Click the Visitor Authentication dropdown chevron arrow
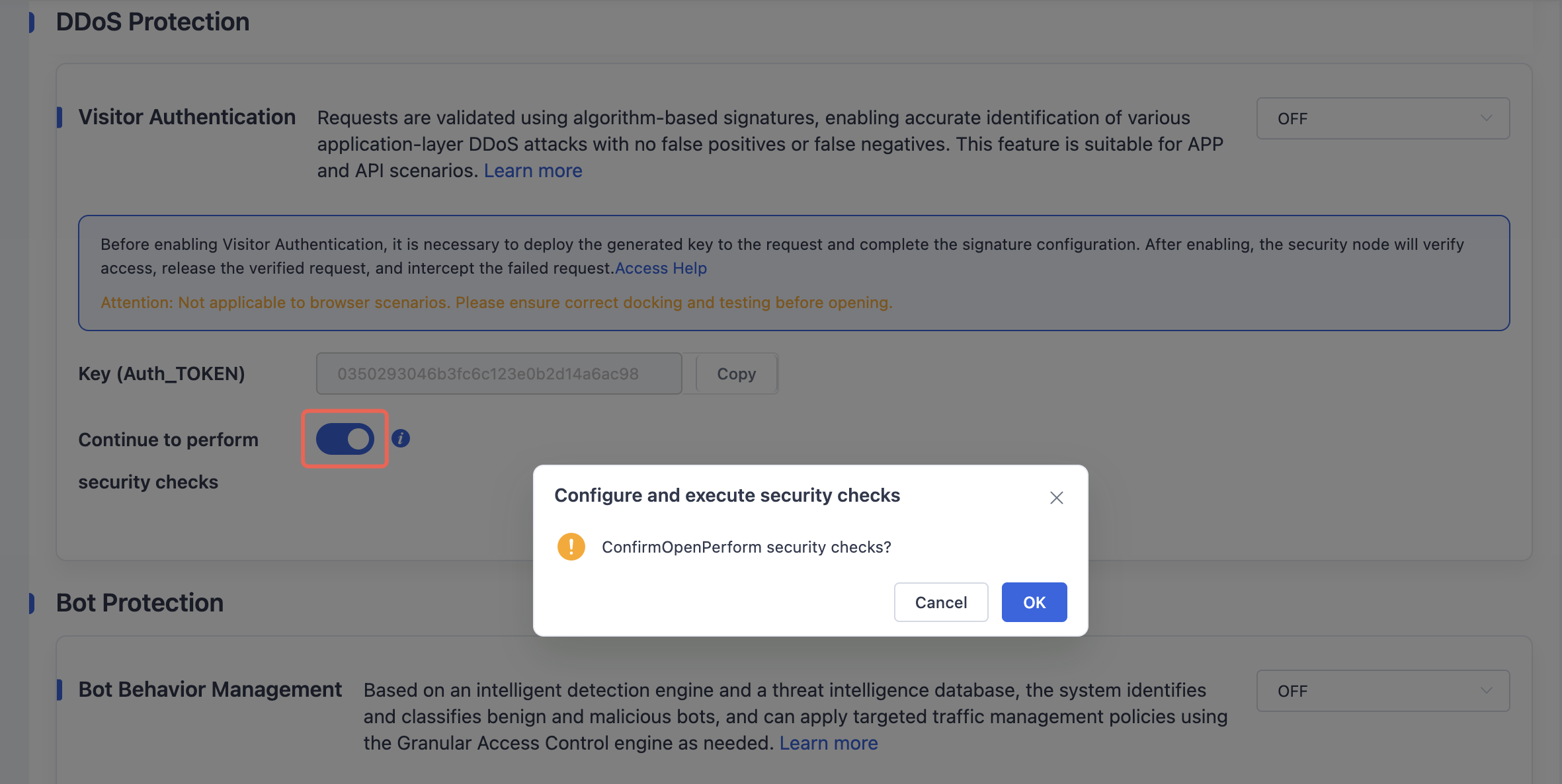 click(x=1487, y=118)
